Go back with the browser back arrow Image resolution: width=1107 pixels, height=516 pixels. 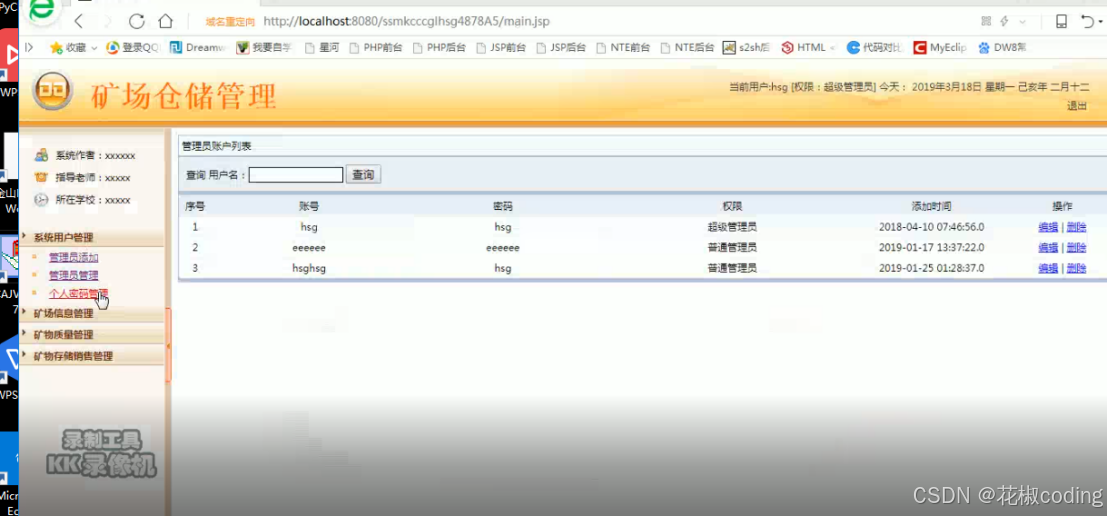[79, 21]
